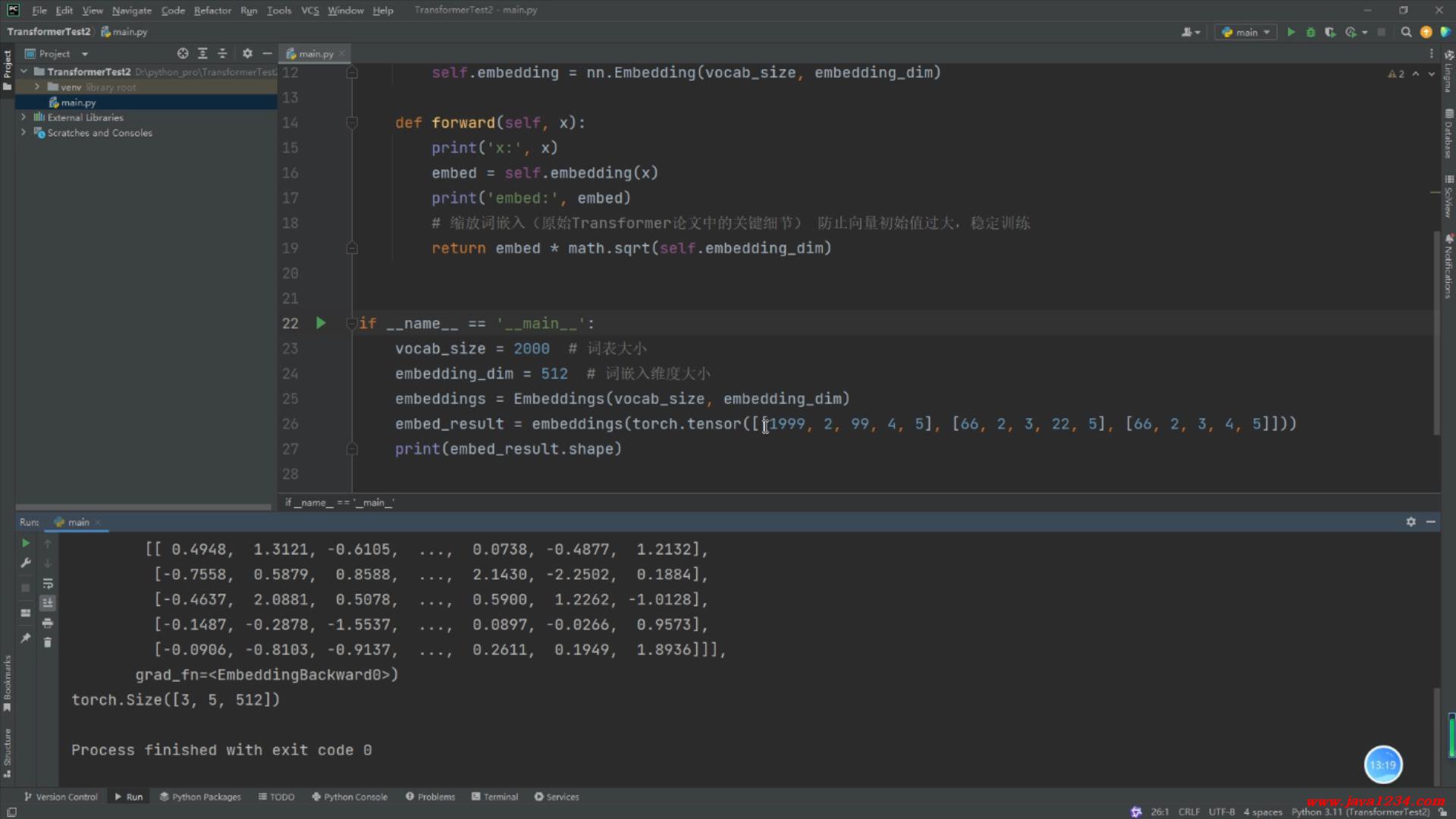The width and height of the screenshot is (1456, 819).
Task: Expand the venv folder in project tree
Action: coord(36,87)
